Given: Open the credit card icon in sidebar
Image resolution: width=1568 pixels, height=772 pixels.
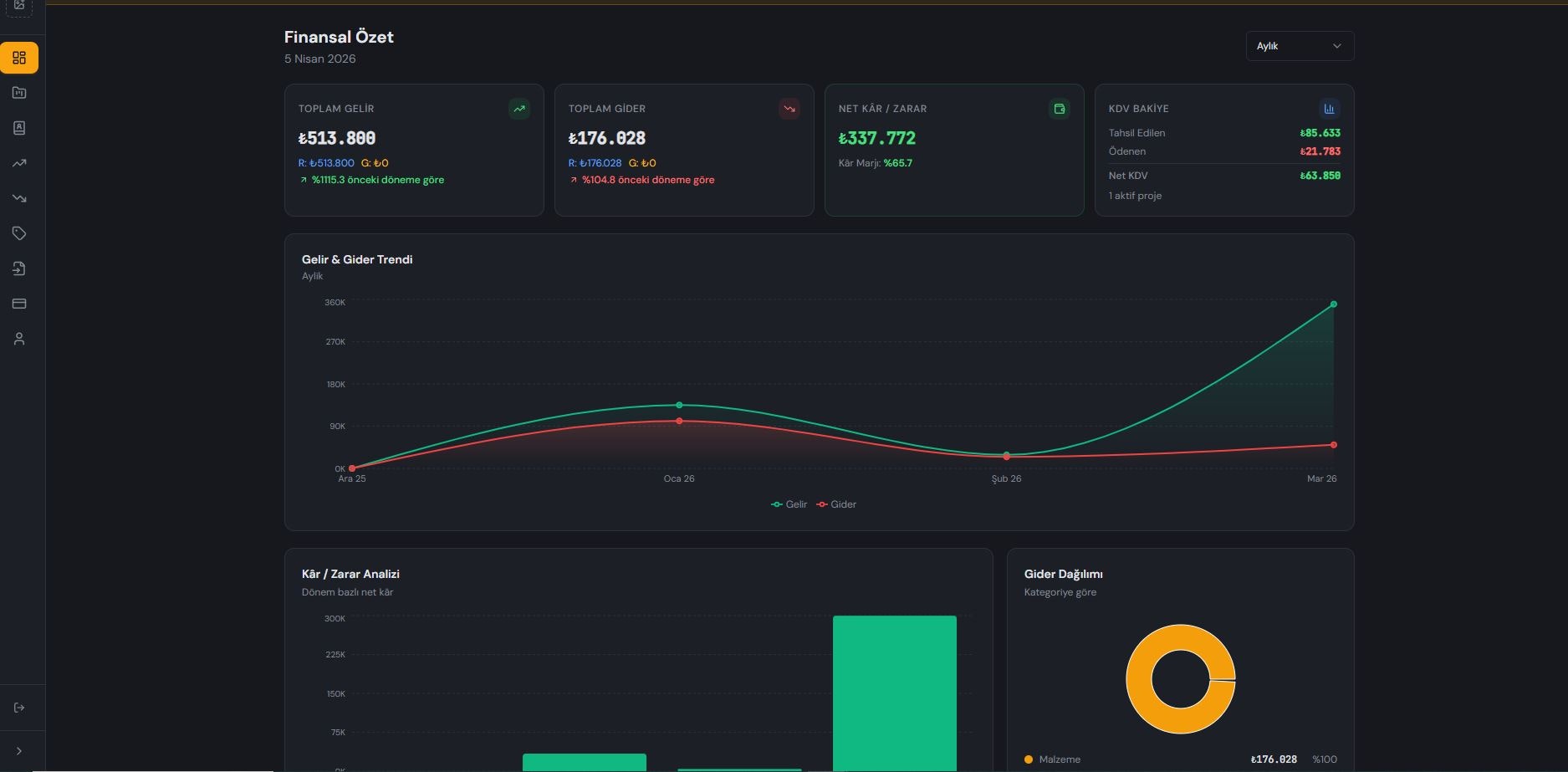Looking at the screenshot, I should (19, 304).
